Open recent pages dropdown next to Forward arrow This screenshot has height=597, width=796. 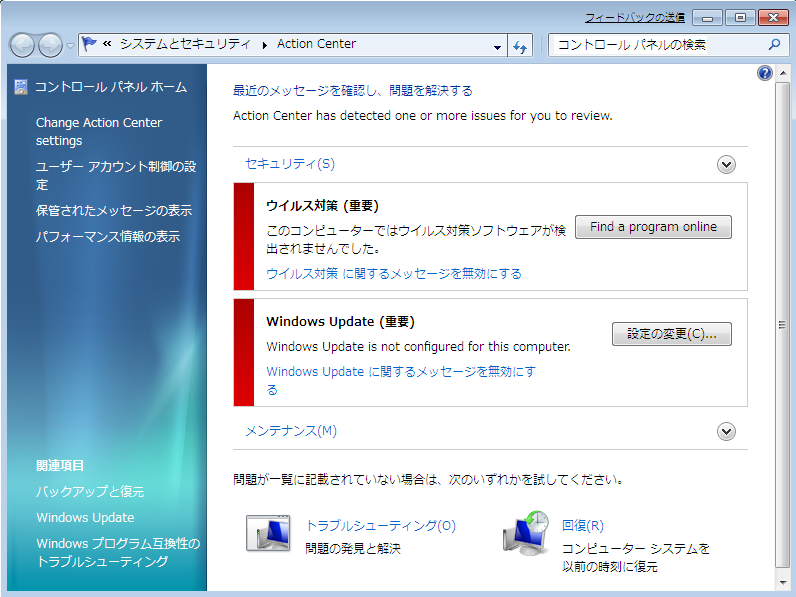click(x=71, y=46)
